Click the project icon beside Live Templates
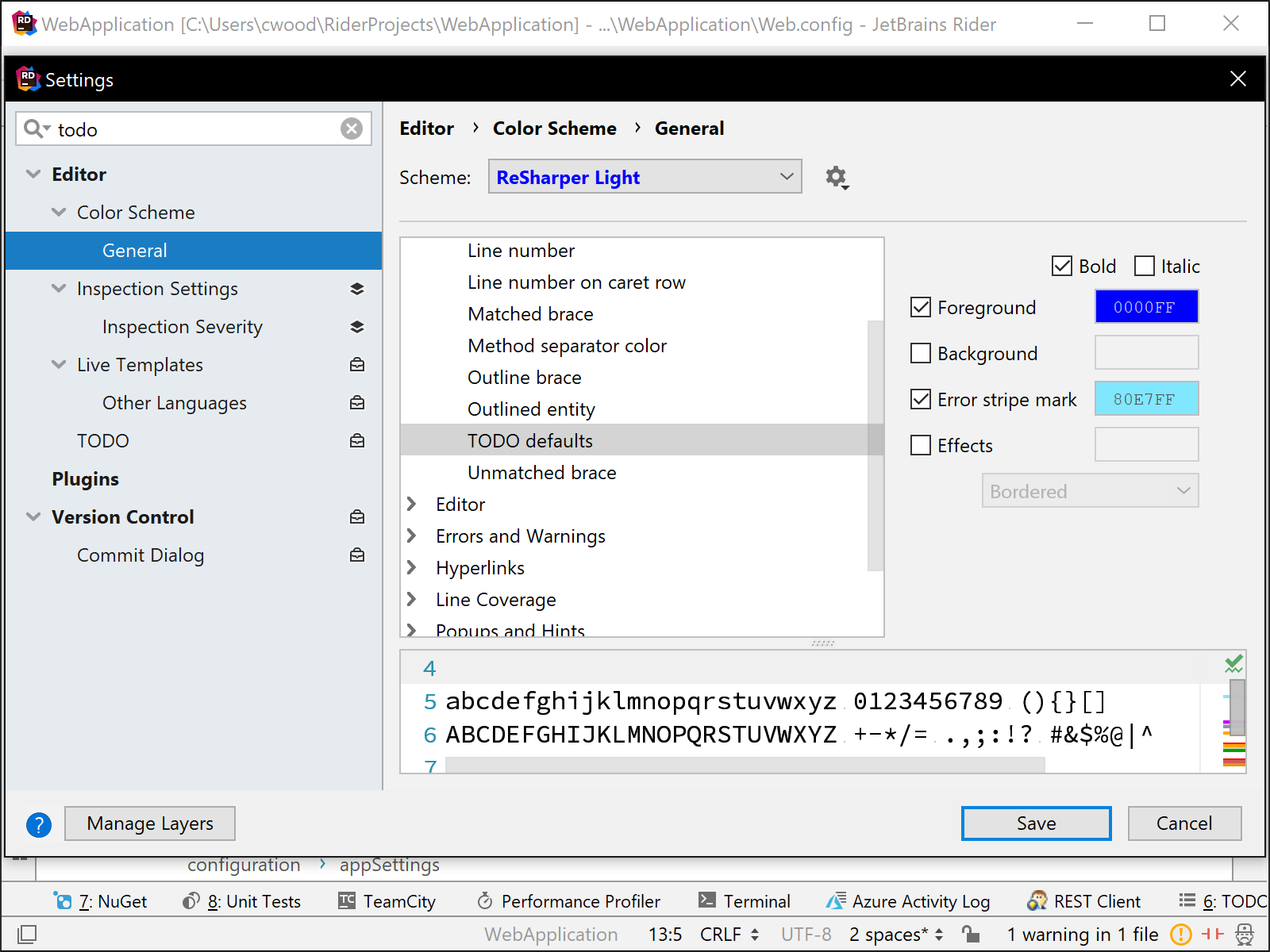1270x952 pixels. pos(357,365)
